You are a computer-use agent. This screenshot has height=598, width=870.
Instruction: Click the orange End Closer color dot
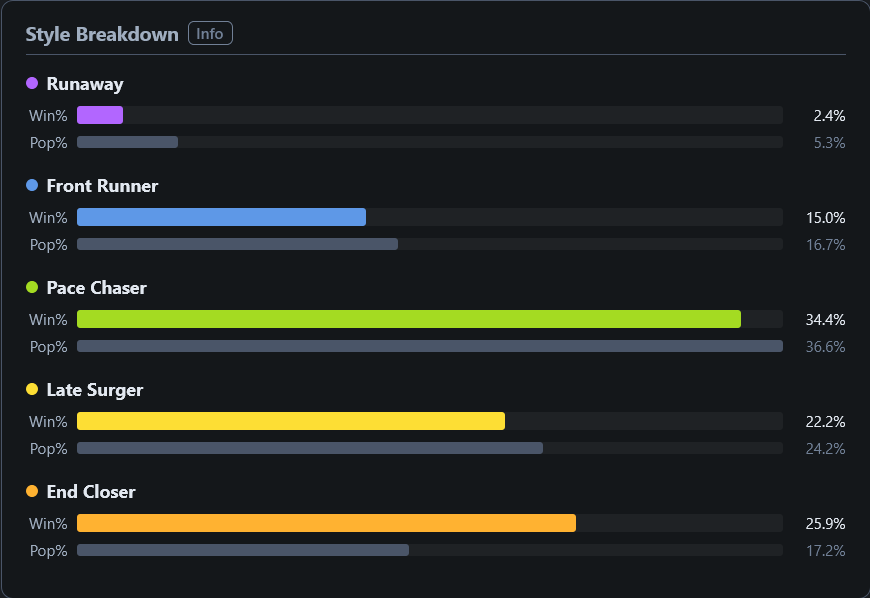[32, 491]
